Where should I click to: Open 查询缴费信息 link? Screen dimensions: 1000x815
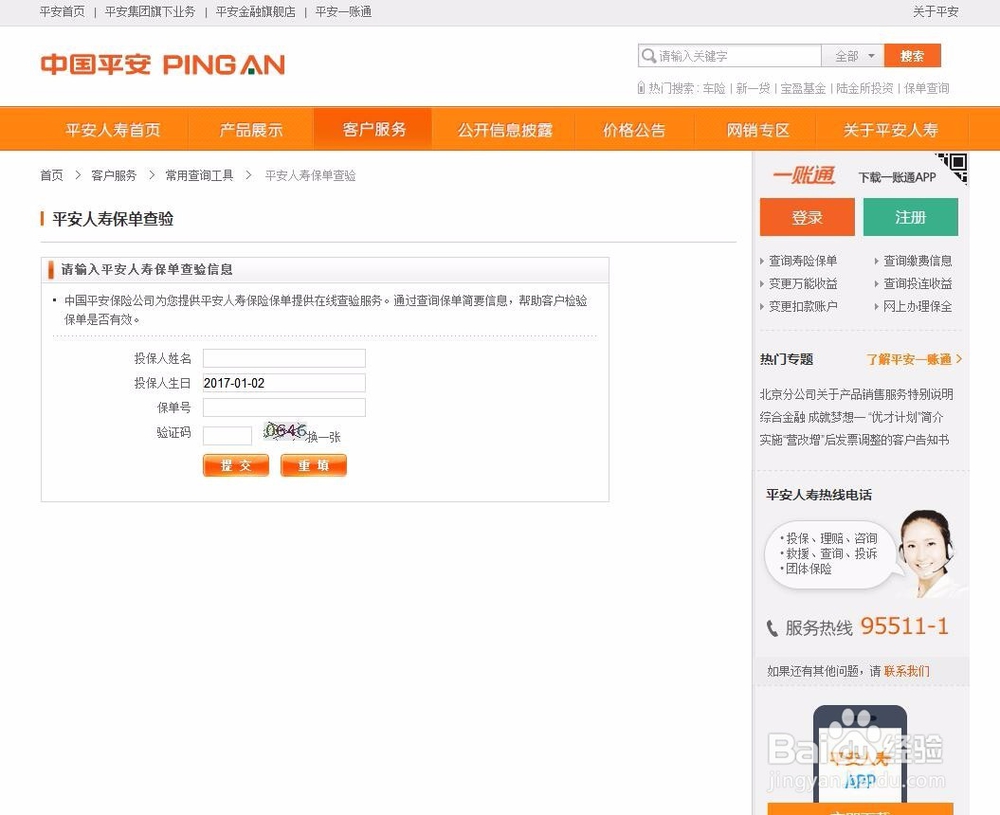[917, 261]
